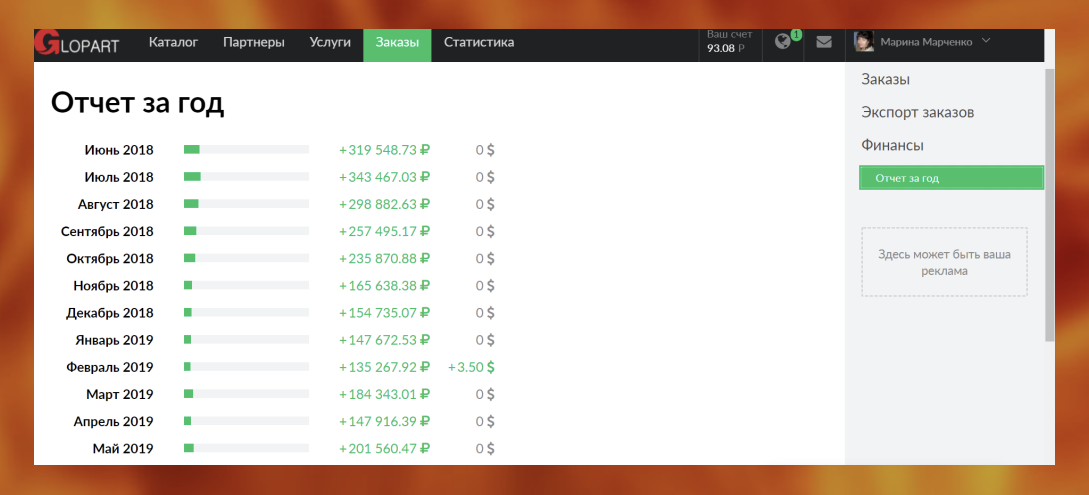Go to the Партнеры menu item
The height and width of the screenshot is (495, 1089).
tap(253, 42)
